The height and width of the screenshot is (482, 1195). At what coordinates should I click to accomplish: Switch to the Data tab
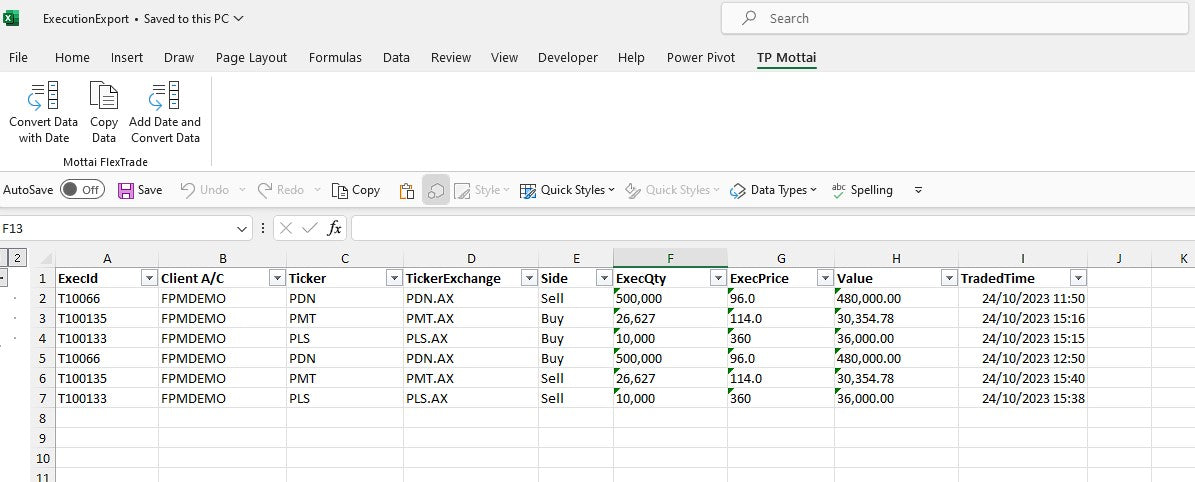point(396,57)
